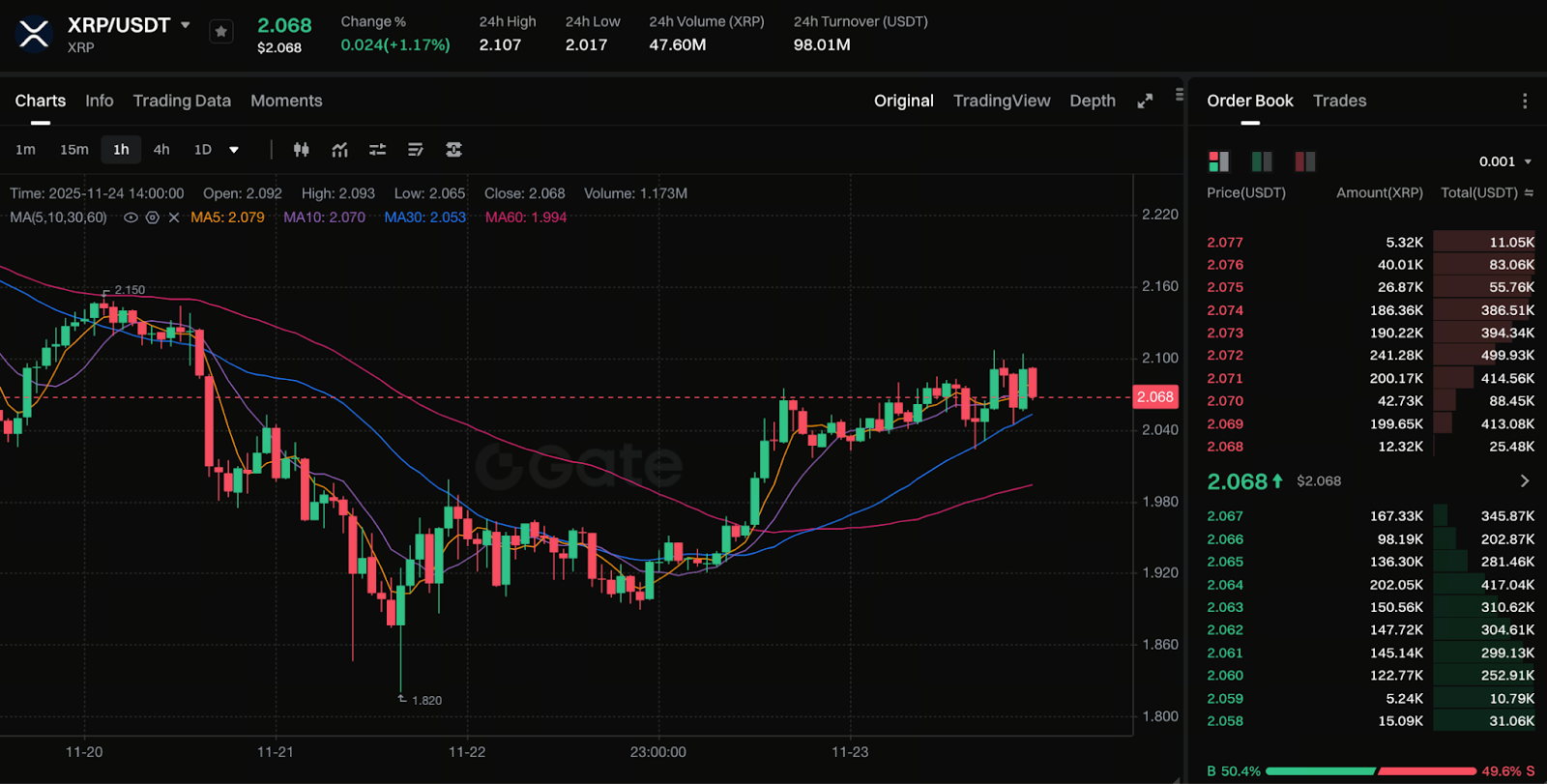Viewport: 1547px width, 784px height.
Task: Show only sell orders in order book
Action: point(1305,161)
